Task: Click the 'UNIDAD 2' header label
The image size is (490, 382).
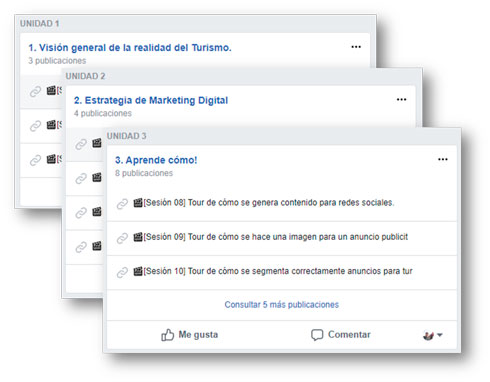Action: [x=85, y=76]
